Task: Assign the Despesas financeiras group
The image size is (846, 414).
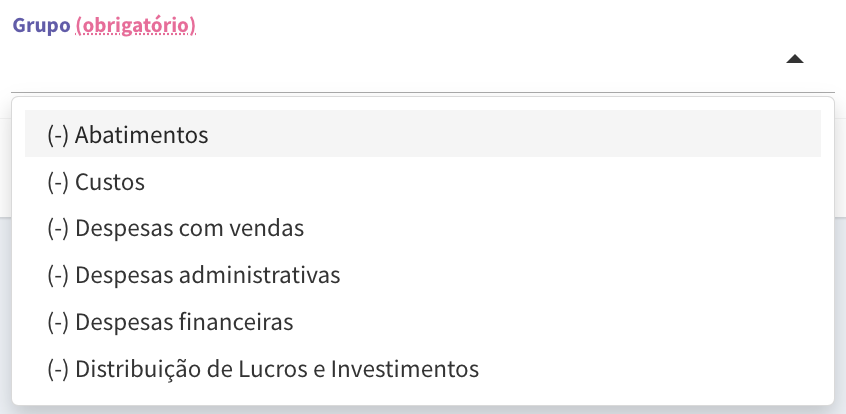Action: 423,322
